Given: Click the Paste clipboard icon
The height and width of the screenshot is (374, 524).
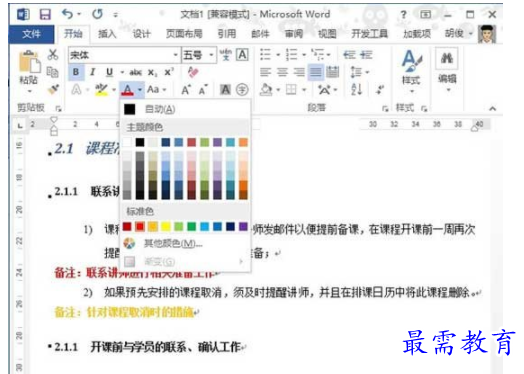Looking at the screenshot, I should point(29,62).
